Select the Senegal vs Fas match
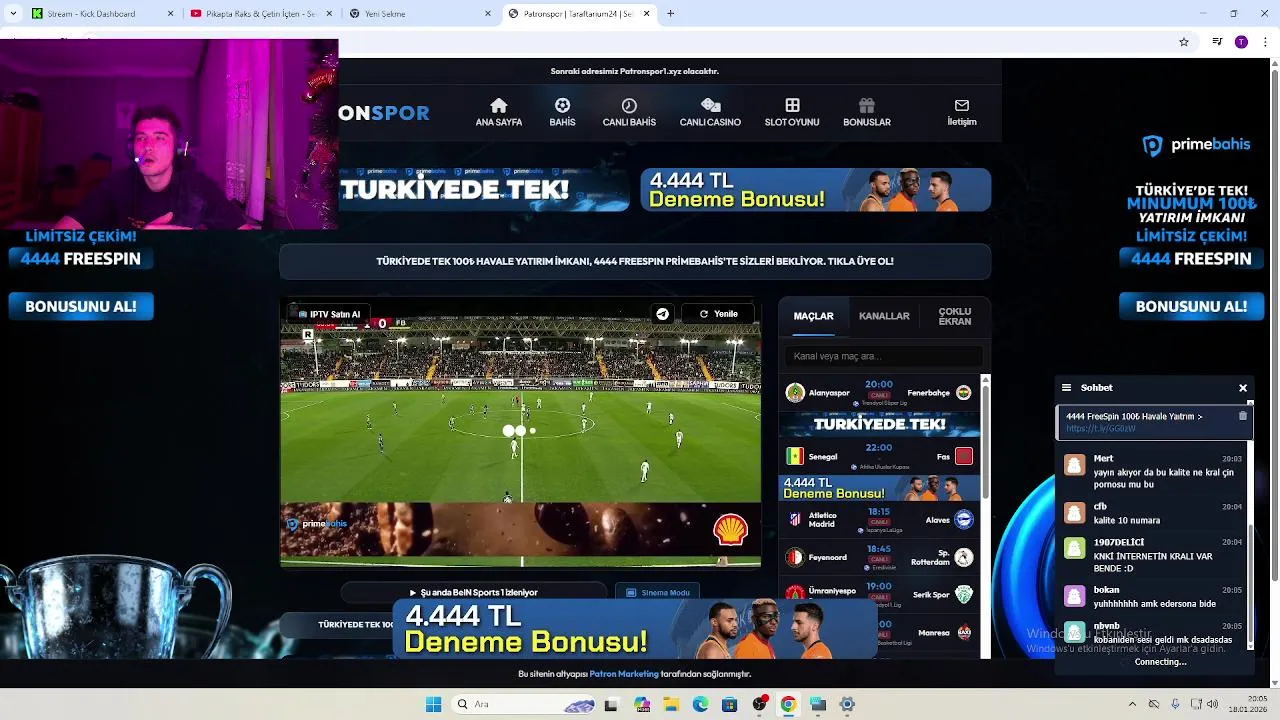The height and width of the screenshot is (720, 1280). 879,456
